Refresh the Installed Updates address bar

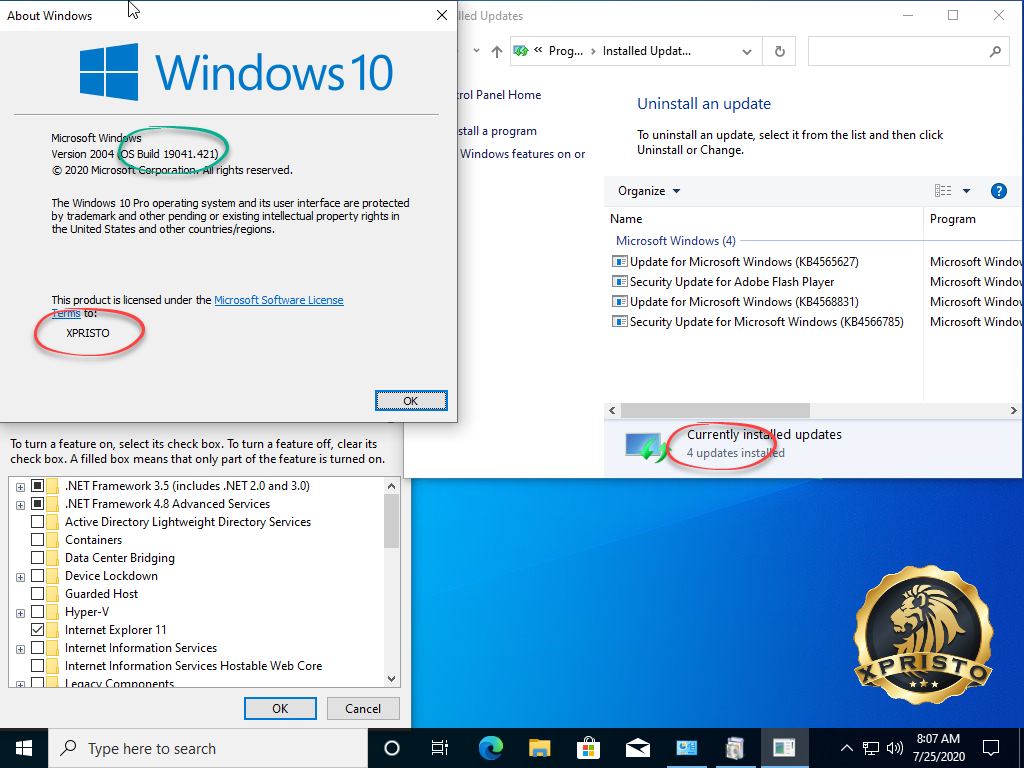(779, 52)
